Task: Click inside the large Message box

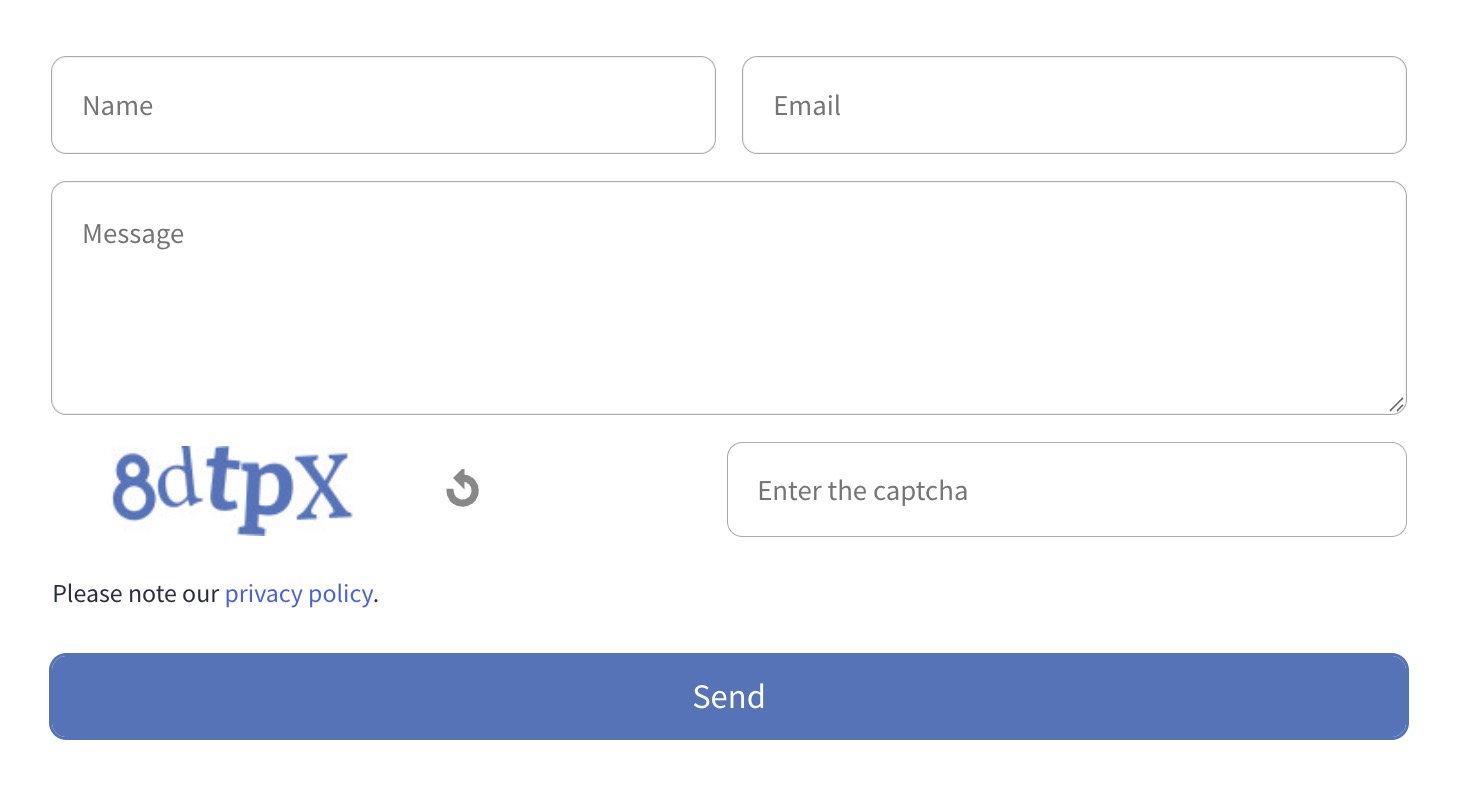Action: [x=728, y=298]
